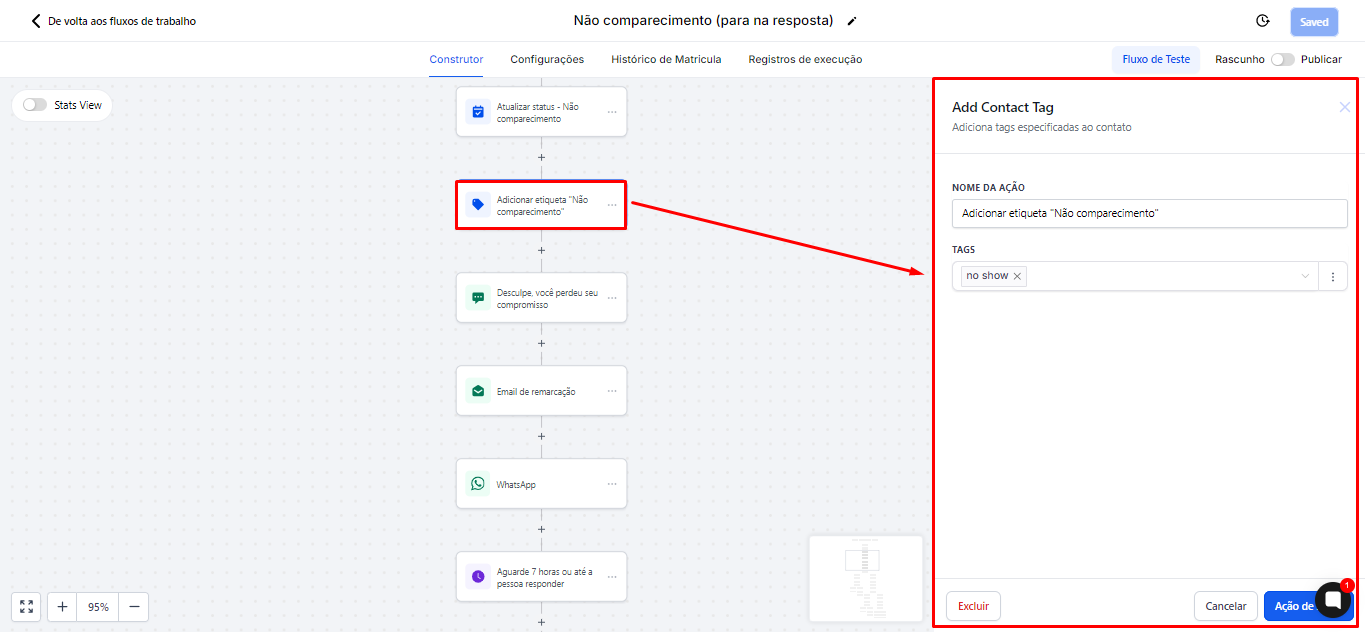
Task: Open the Tags field three-dot options menu
Action: click(x=1332, y=277)
